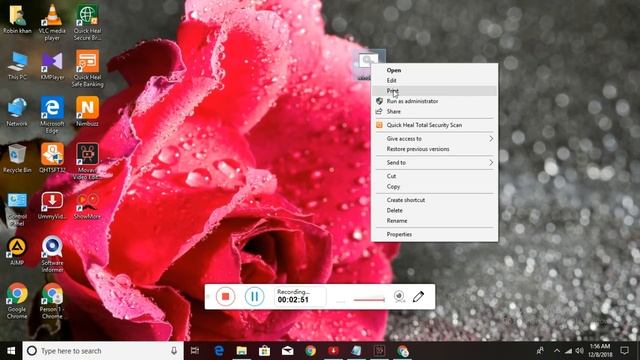This screenshot has width=640, height=360.
Task: Select Quick Heal Secure Browser shortcut
Action: [x=87, y=22]
